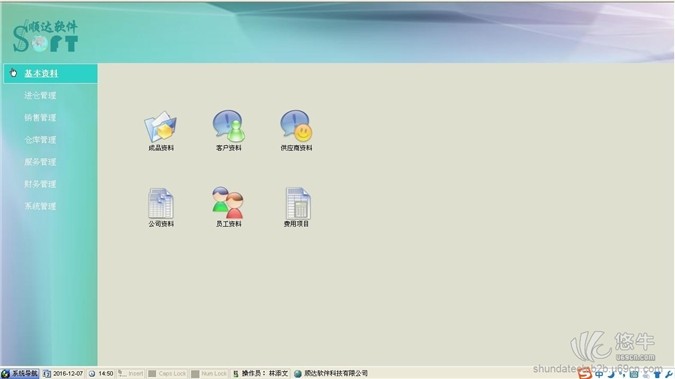Image resolution: width=675 pixels, height=379 pixels.
Task: Click the Insert indicator in status bar
Action: click(131, 373)
